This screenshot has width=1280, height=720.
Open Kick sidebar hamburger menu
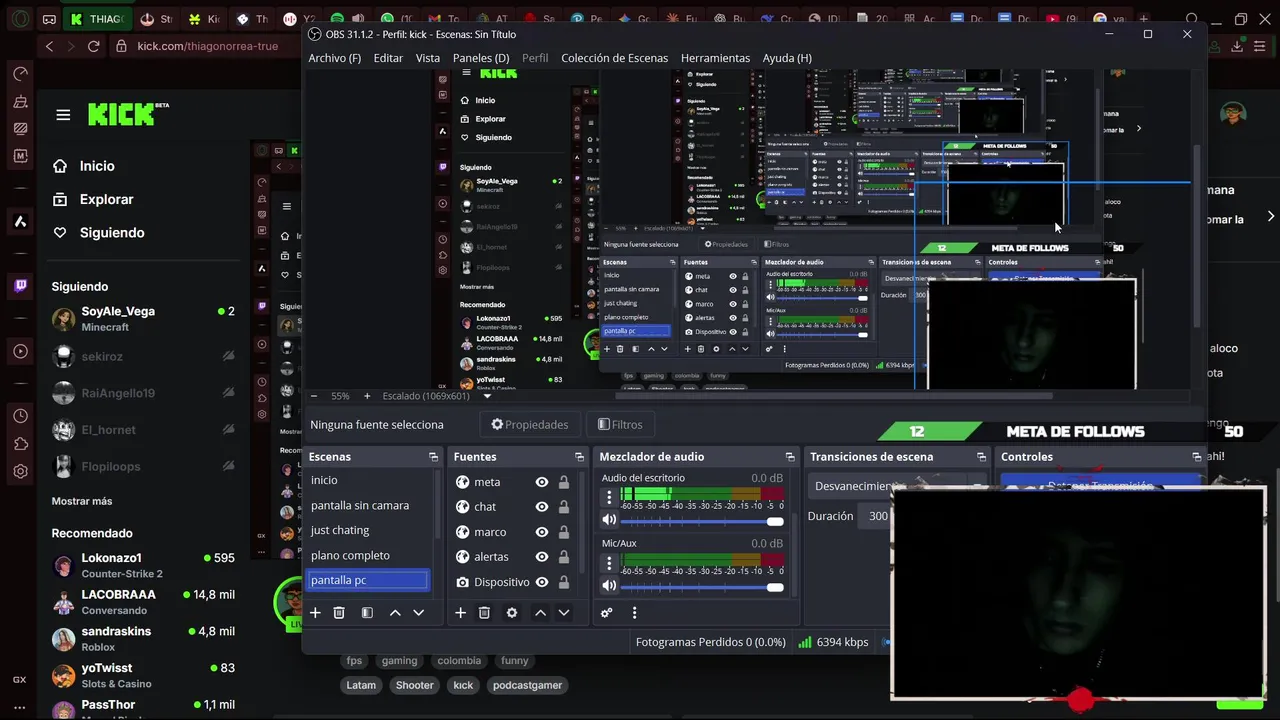point(63,115)
